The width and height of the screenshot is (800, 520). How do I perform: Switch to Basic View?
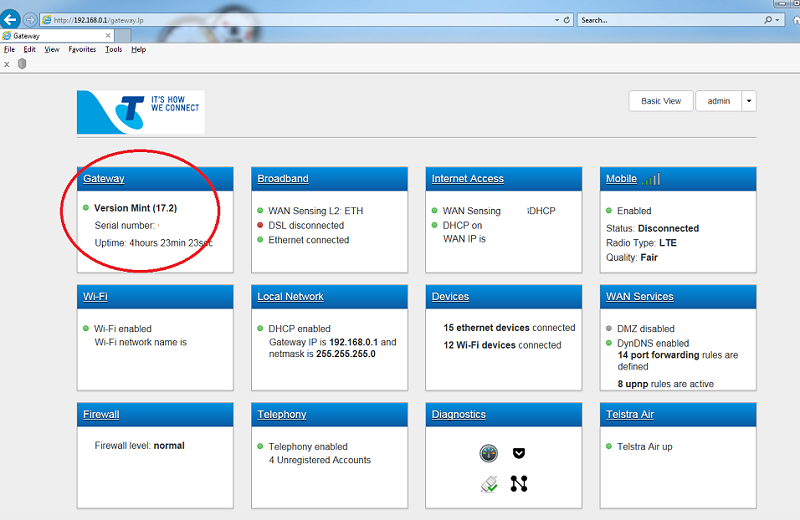[x=661, y=101]
